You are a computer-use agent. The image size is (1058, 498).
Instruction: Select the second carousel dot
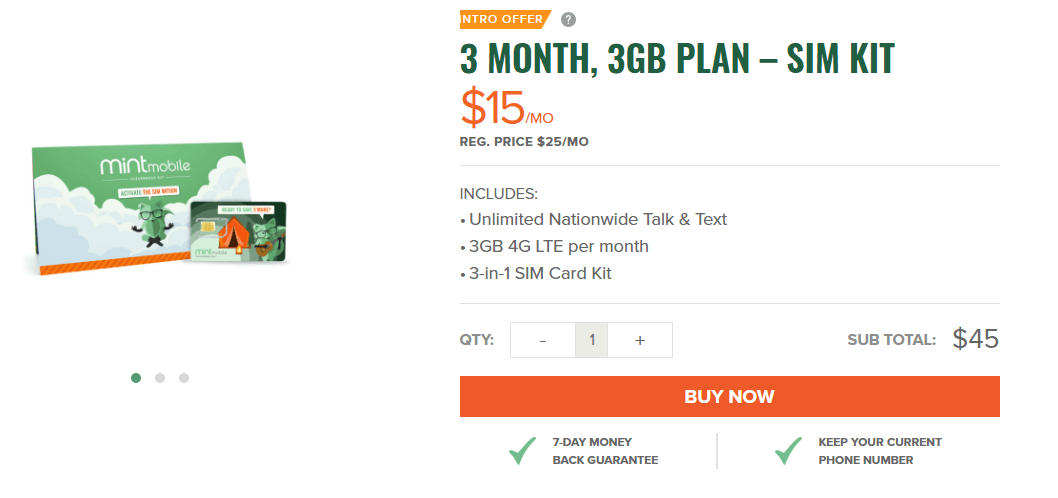(x=160, y=378)
